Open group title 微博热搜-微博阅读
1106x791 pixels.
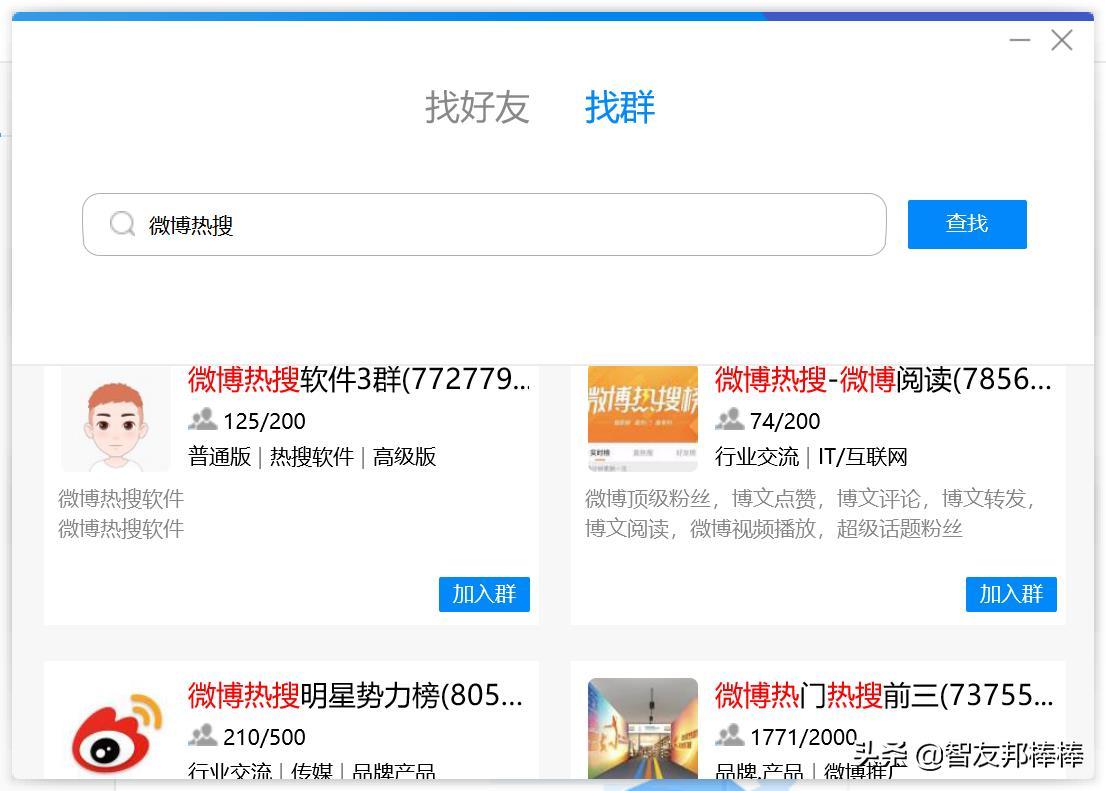pyautogui.click(x=883, y=380)
